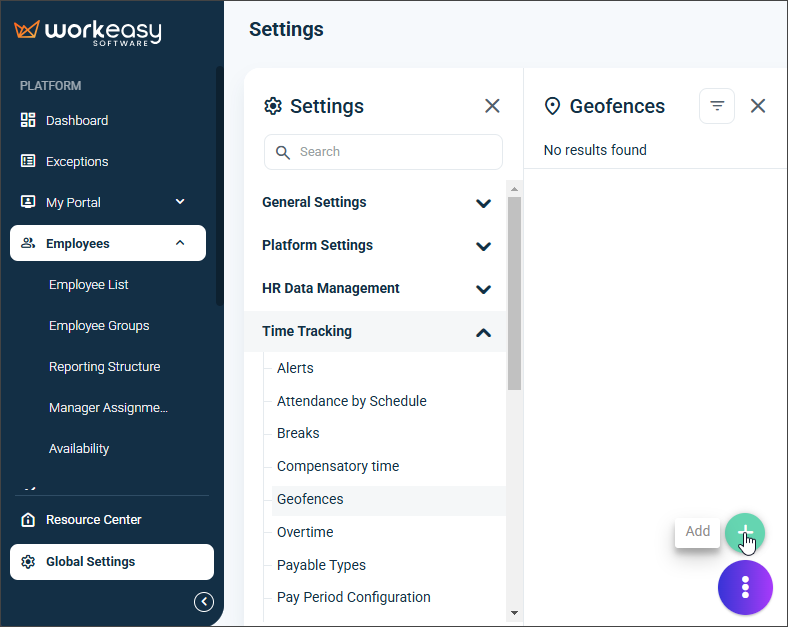The width and height of the screenshot is (788, 627).
Task: Collapse sidebar using the arrow circle icon
Action: 204,601
